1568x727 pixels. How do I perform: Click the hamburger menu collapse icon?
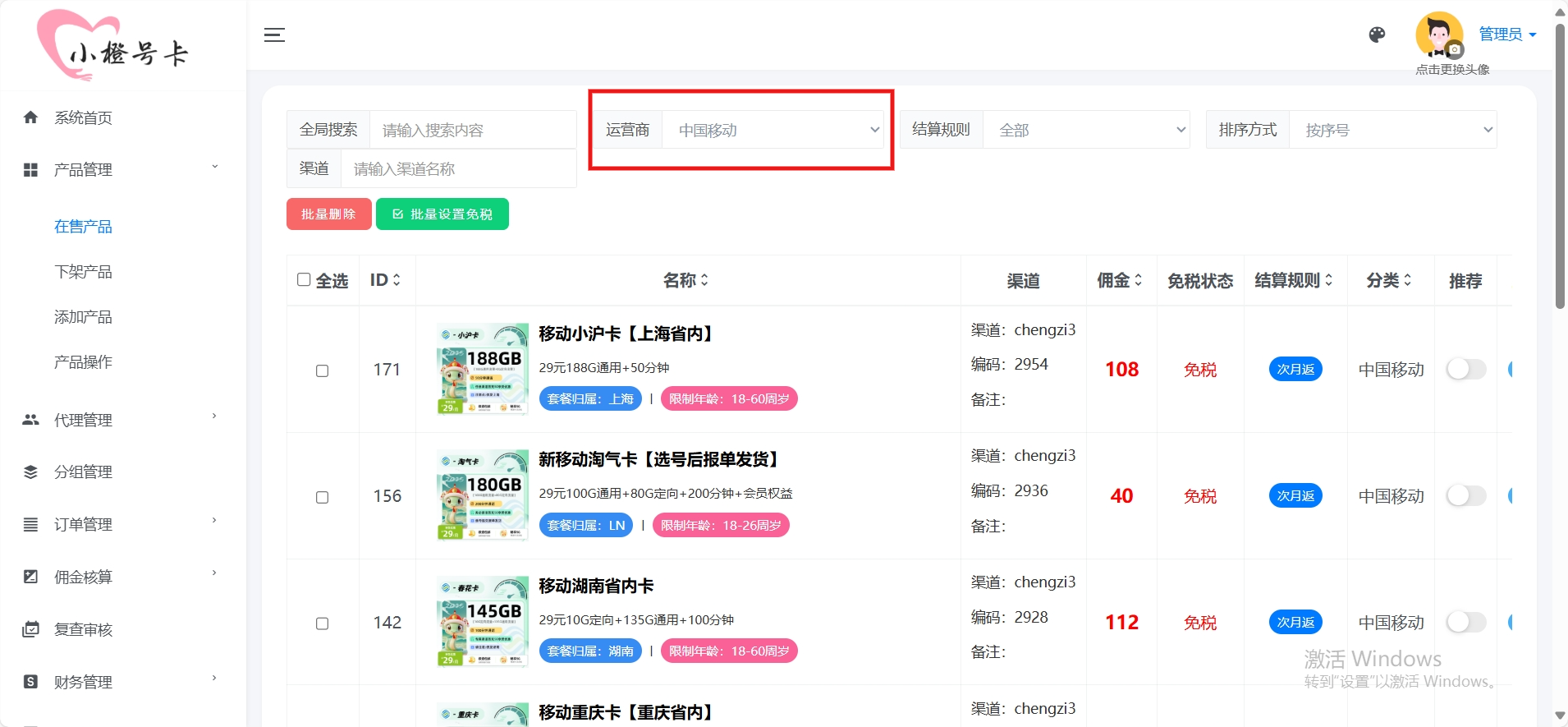(x=274, y=35)
